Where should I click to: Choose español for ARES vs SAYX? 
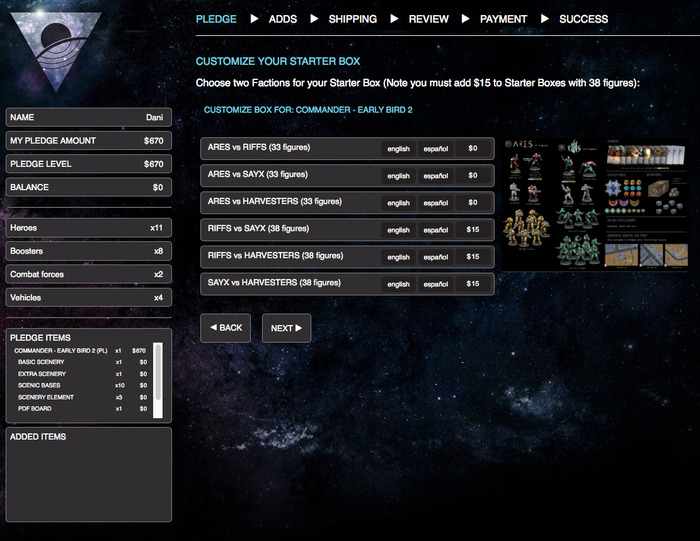click(435, 176)
